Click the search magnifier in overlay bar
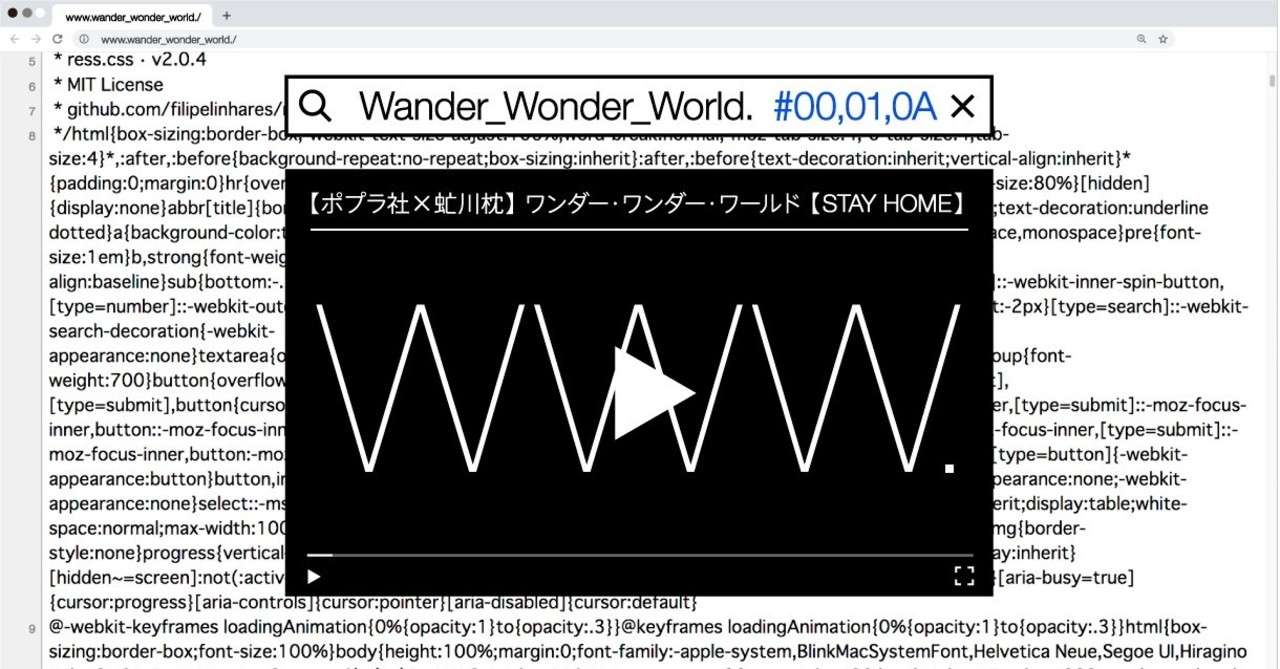1280x669 pixels. (315, 105)
